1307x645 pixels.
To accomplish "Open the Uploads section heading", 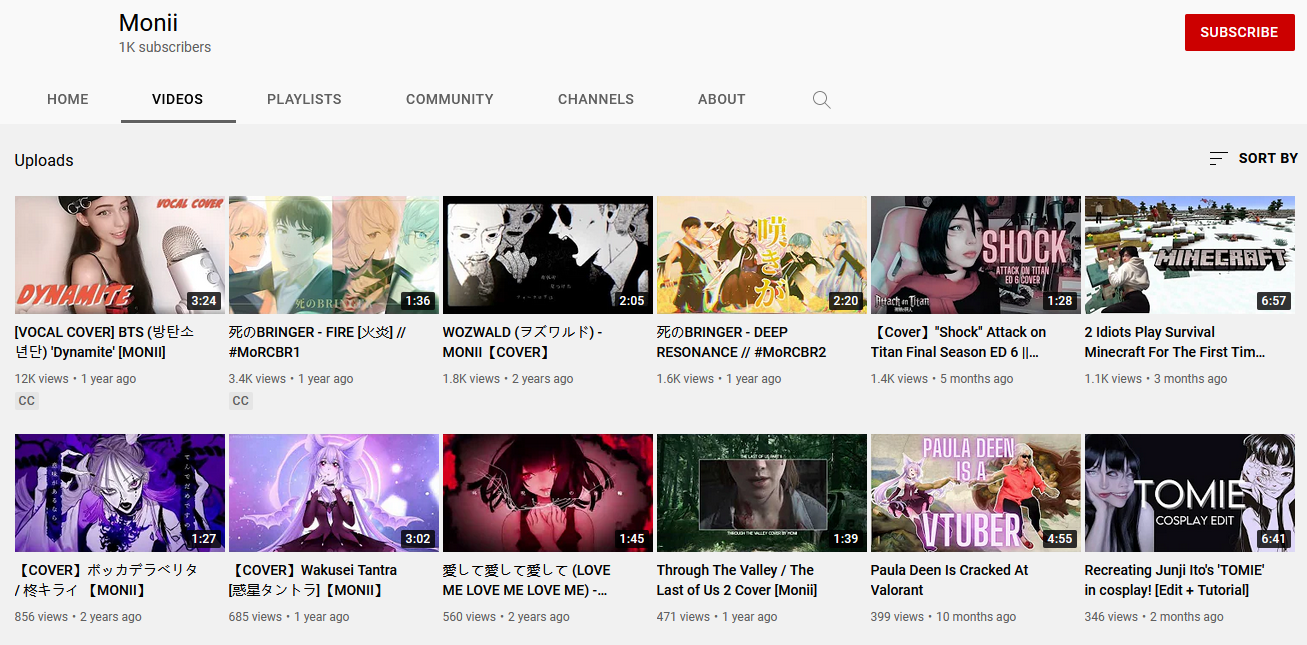I will 44,160.
